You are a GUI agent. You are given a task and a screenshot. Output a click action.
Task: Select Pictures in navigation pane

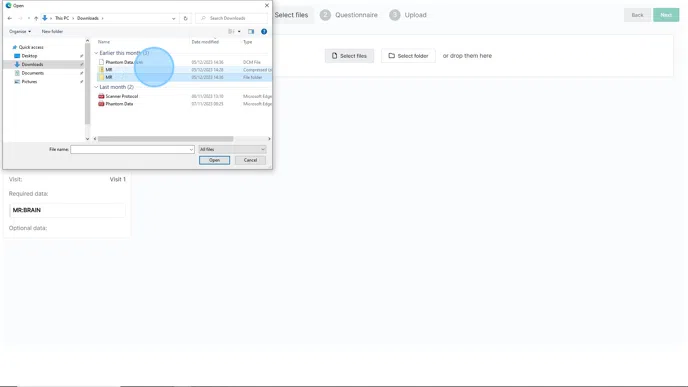[x=29, y=82]
